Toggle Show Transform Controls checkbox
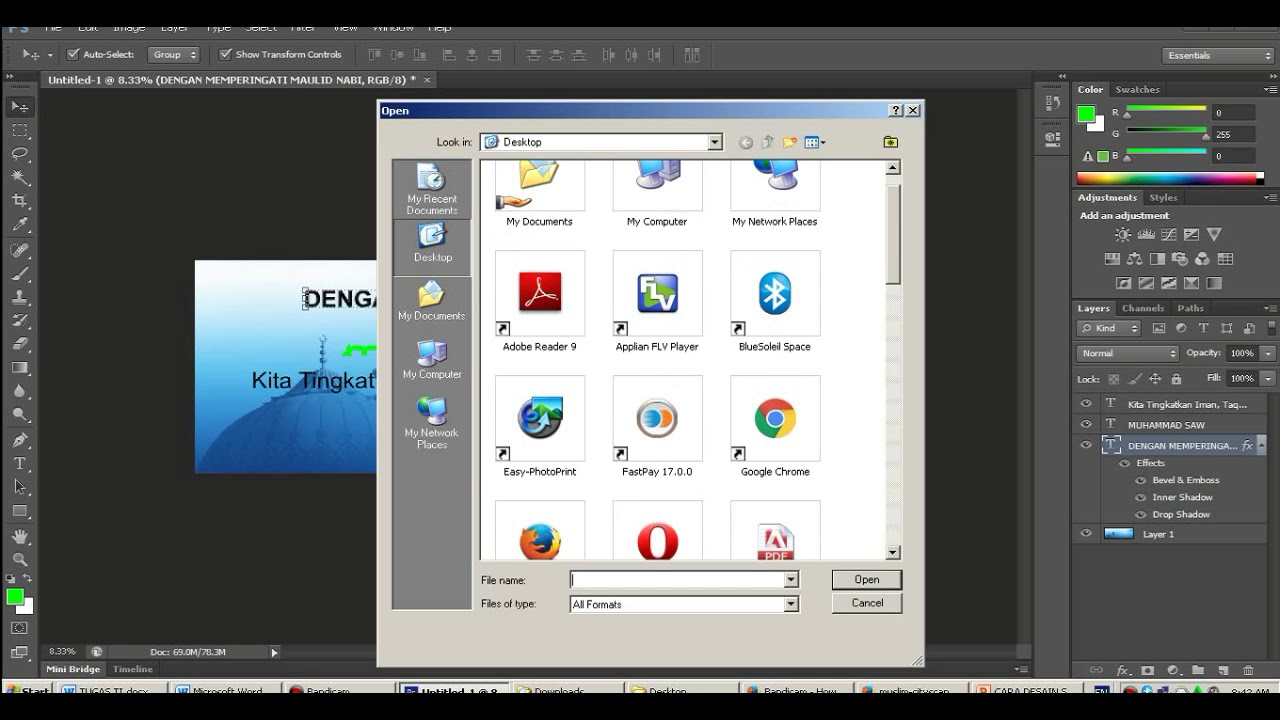This screenshot has height=720, width=1280. point(225,55)
